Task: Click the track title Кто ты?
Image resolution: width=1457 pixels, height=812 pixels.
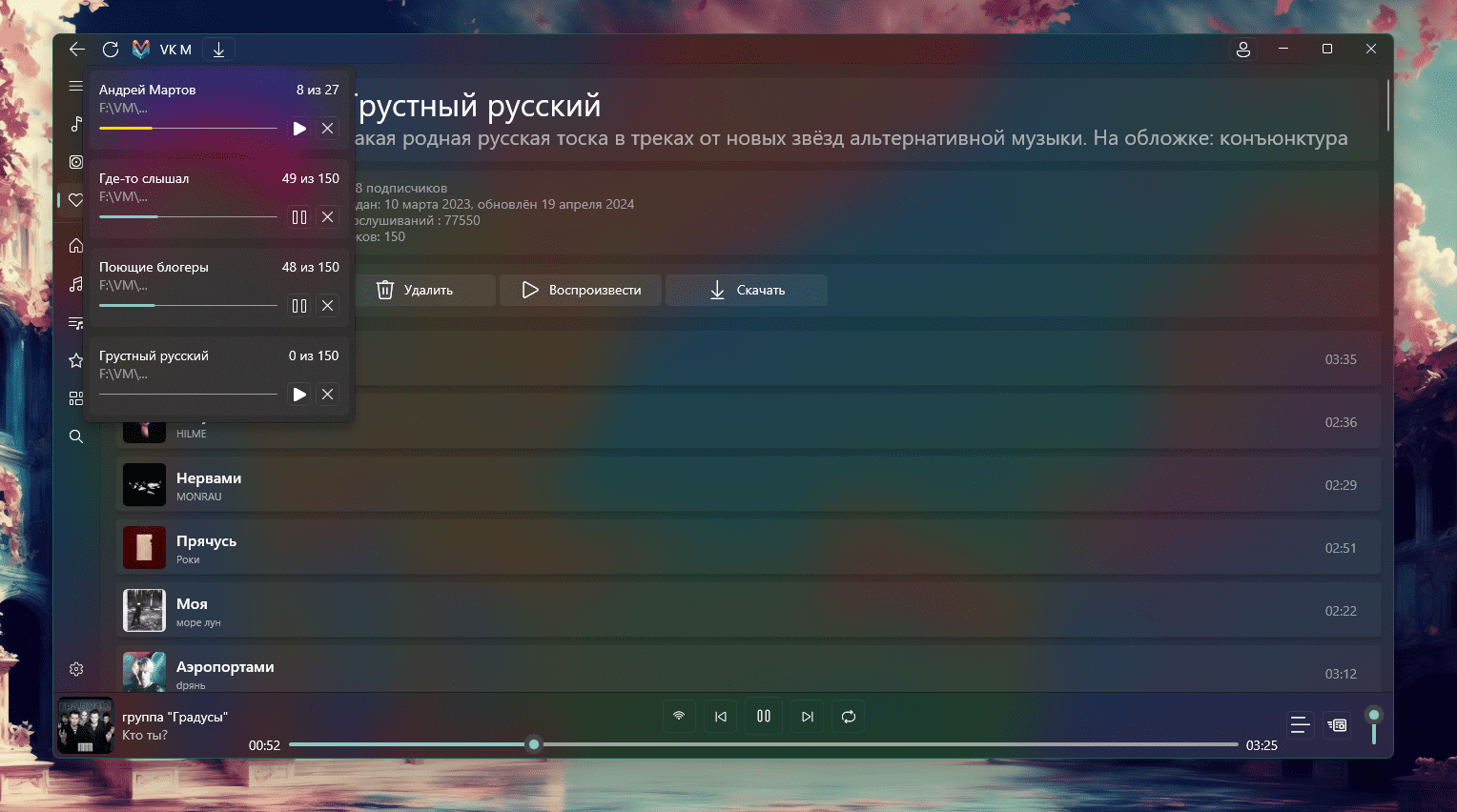Action: (145, 735)
